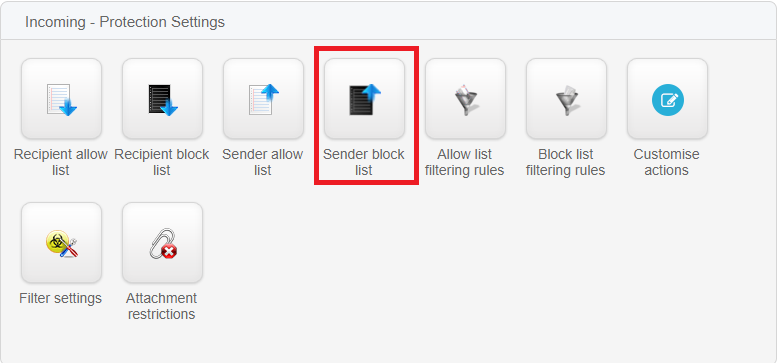Click the "Incoming - Protection Settings" panel title
The height and width of the screenshot is (363, 778).
click(x=125, y=22)
